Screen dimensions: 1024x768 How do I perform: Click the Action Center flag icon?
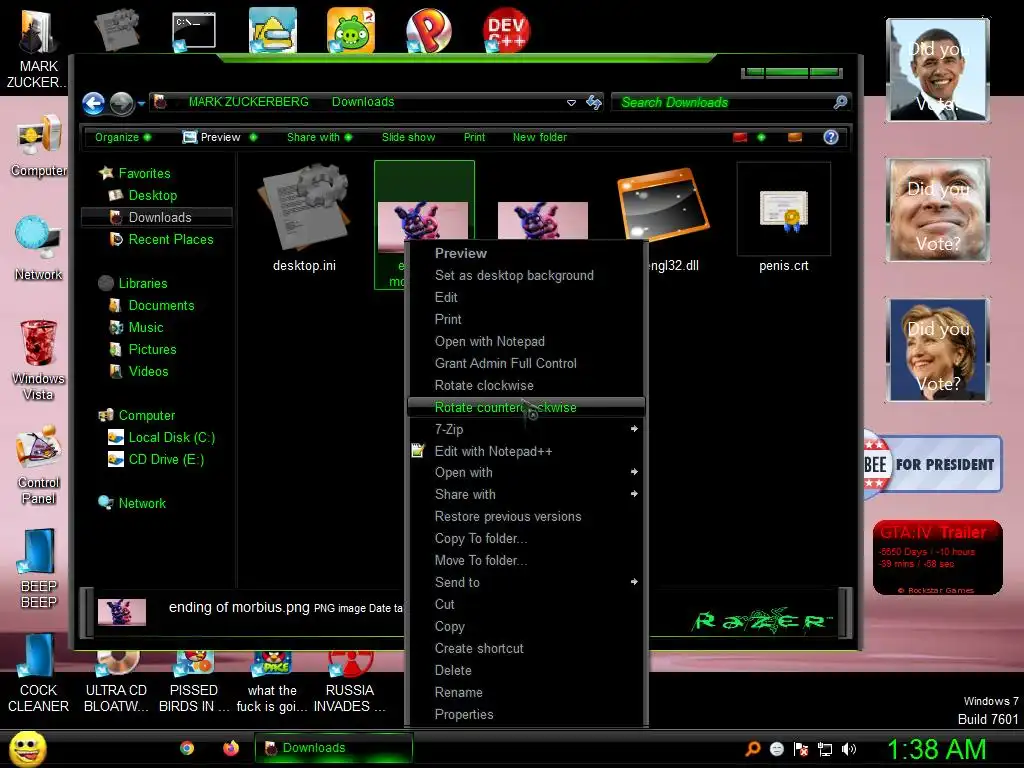coord(801,749)
